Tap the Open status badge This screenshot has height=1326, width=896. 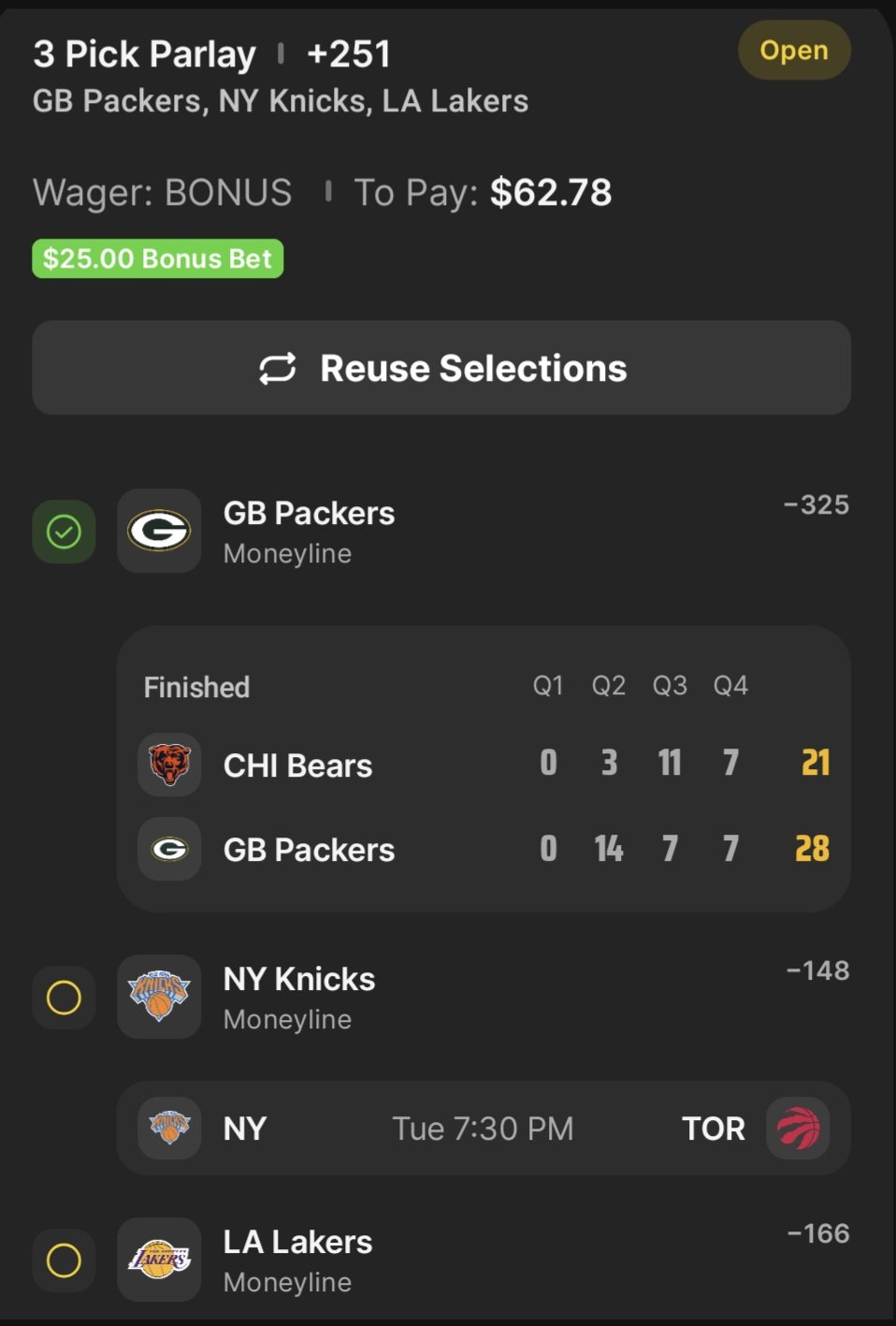point(794,51)
